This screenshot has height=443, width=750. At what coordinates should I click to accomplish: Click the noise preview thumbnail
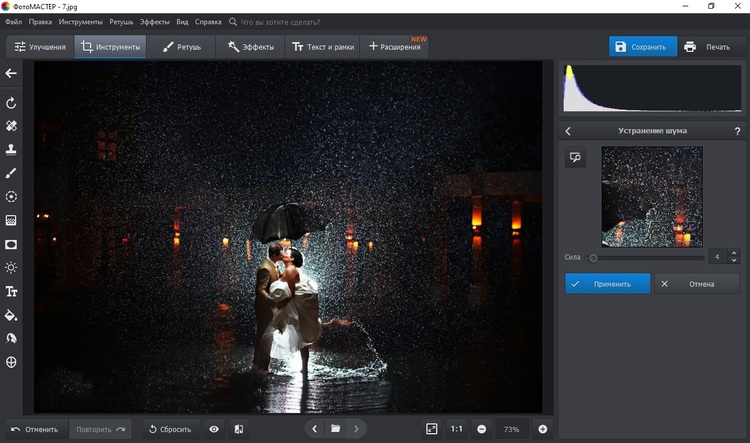click(x=651, y=196)
